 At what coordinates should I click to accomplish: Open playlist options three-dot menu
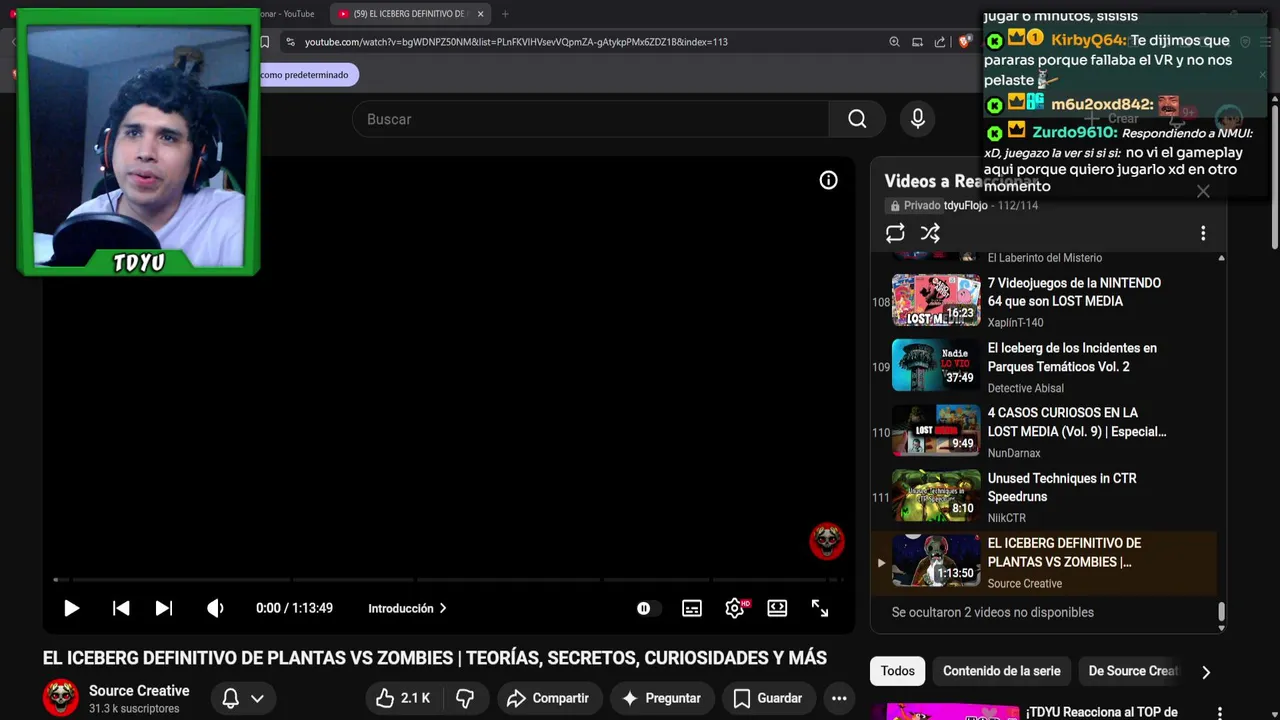(x=1203, y=233)
